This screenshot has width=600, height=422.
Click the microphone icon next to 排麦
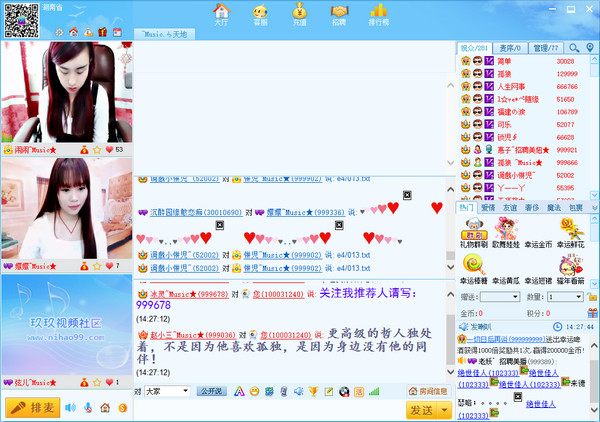click(86, 408)
